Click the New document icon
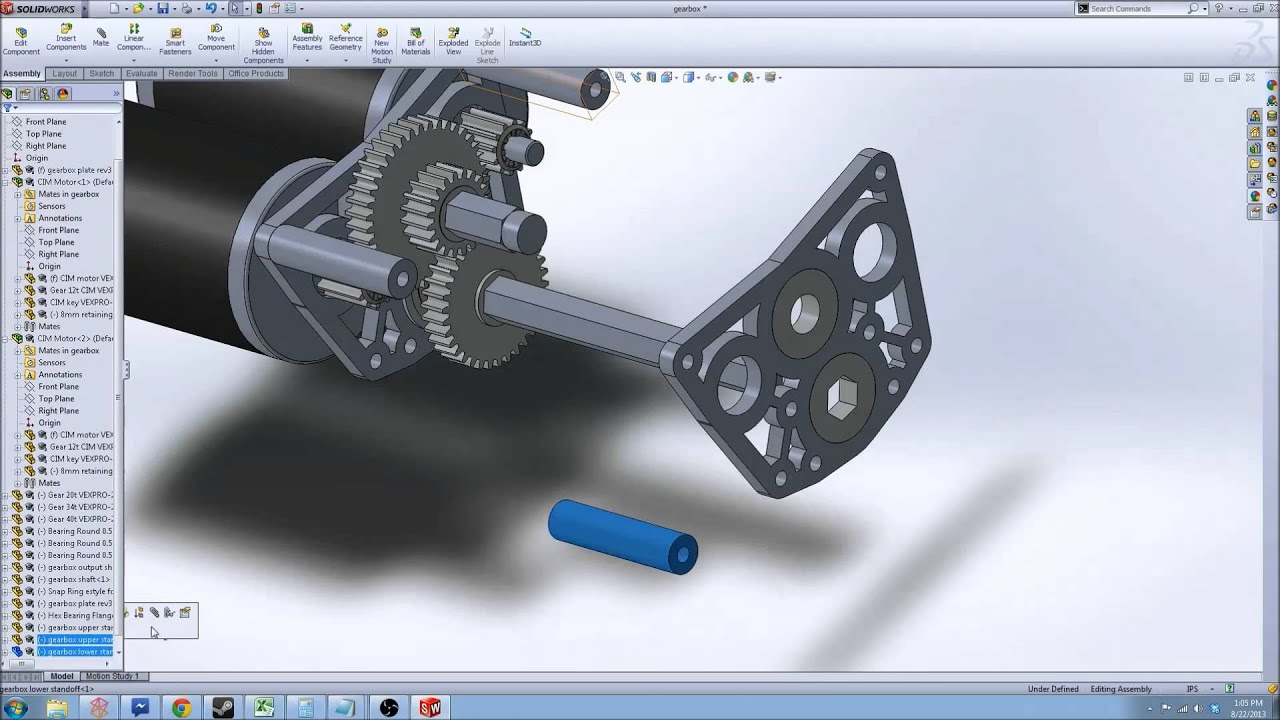Image resolution: width=1280 pixels, height=720 pixels. tap(115, 8)
